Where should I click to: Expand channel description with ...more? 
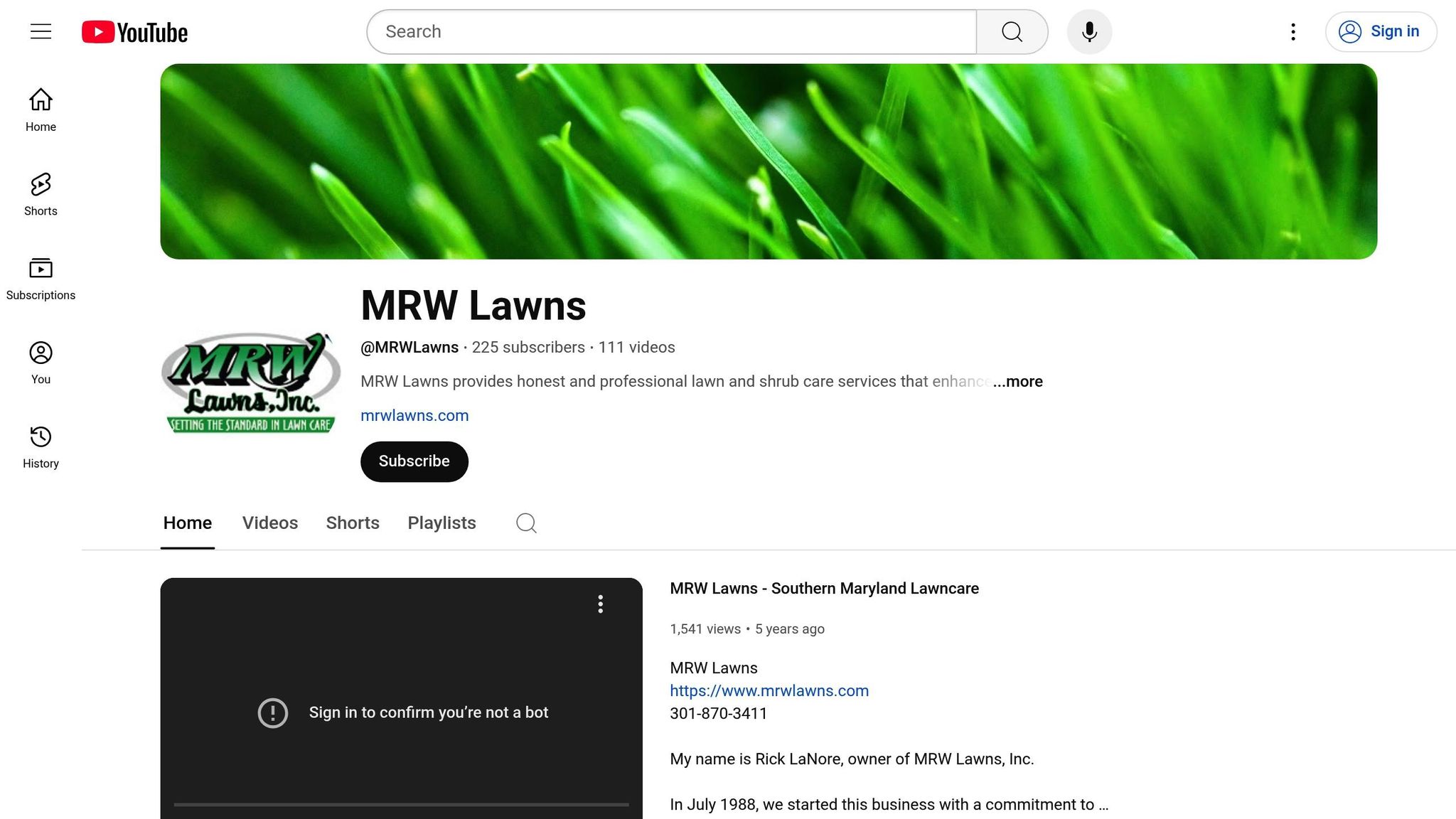1017,382
